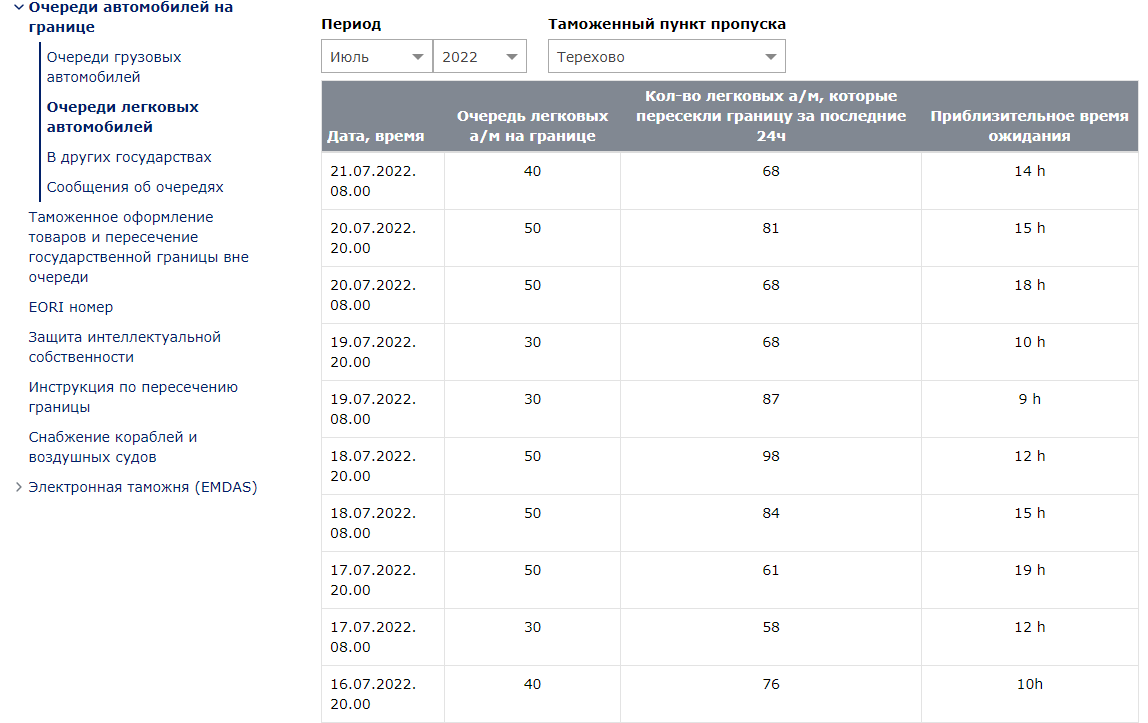
Task: Go to Снабжение кораблей и воздушных судов
Action: click(x=113, y=447)
